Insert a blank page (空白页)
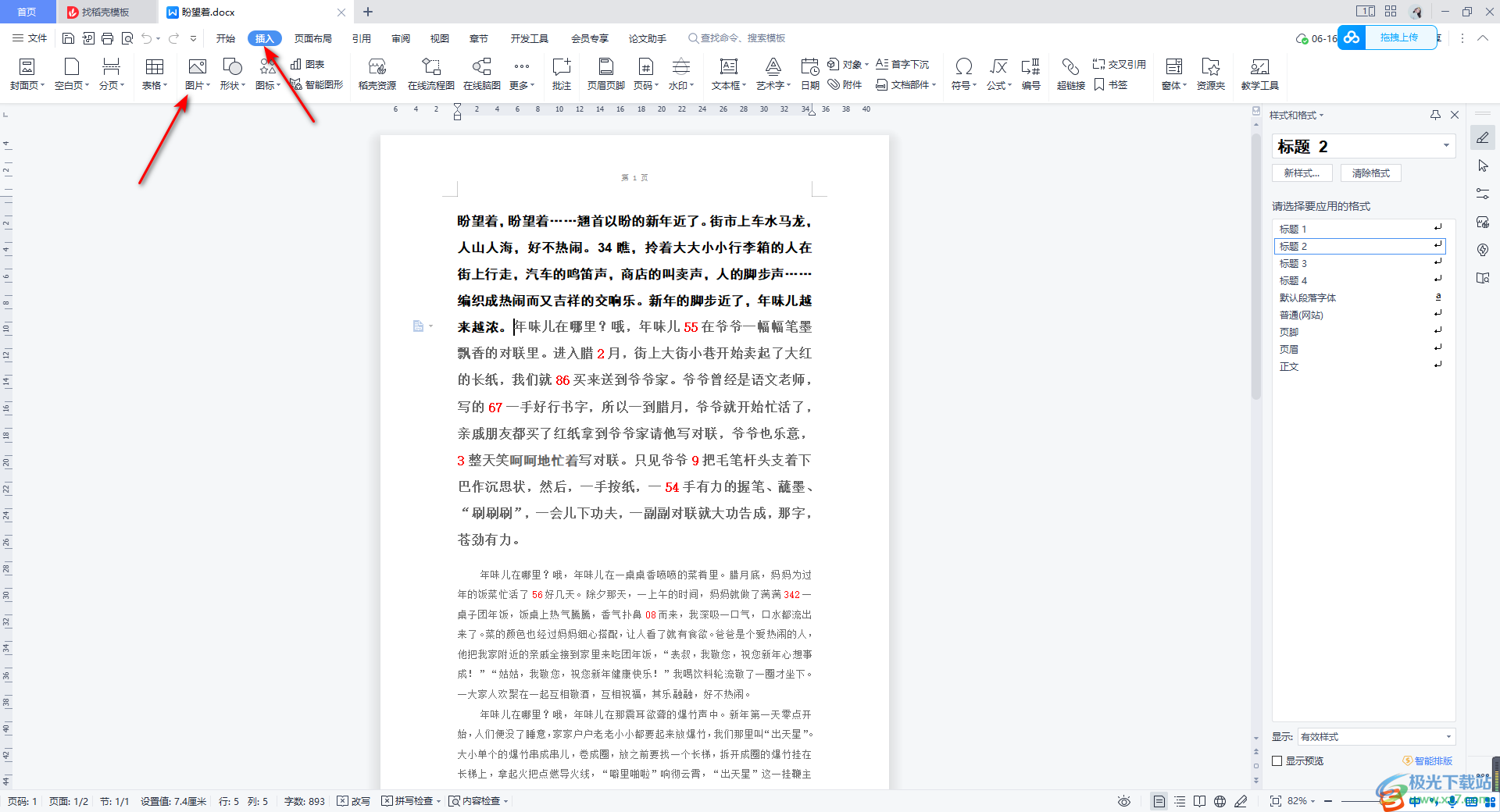1500x812 pixels. 72,74
